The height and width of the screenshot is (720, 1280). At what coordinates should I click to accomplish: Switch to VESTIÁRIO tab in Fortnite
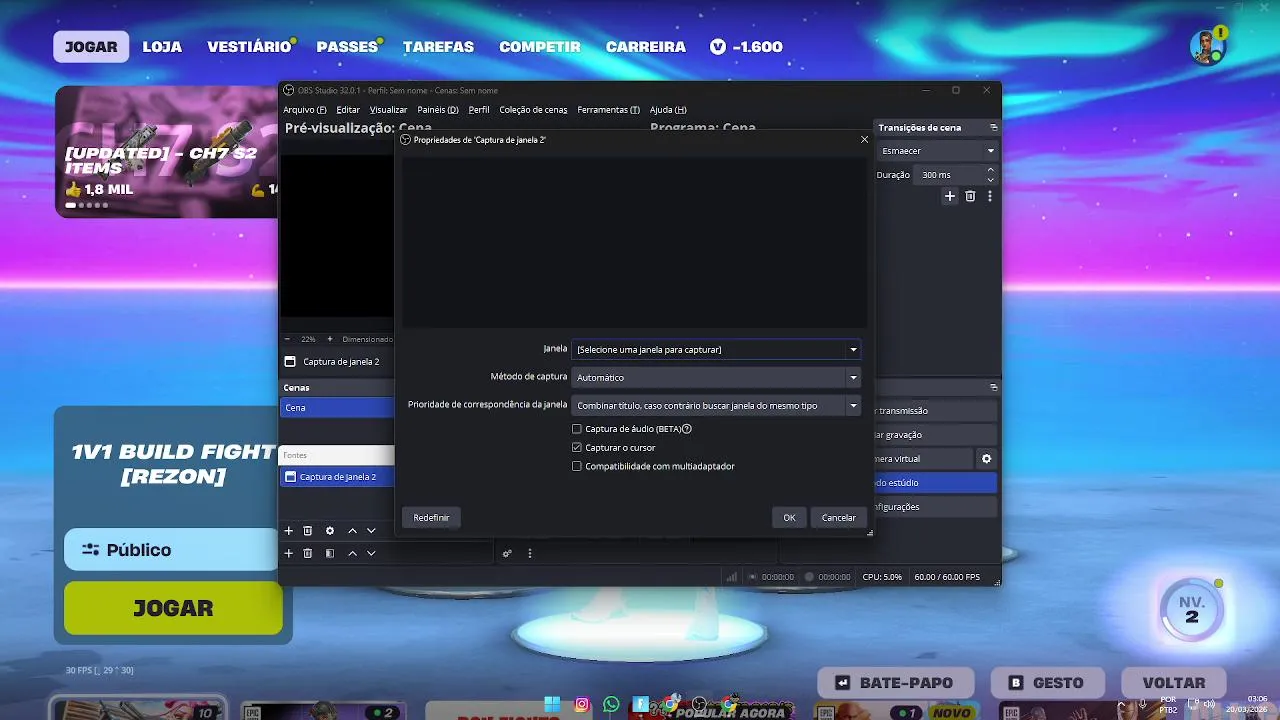[x=249, y=47]
